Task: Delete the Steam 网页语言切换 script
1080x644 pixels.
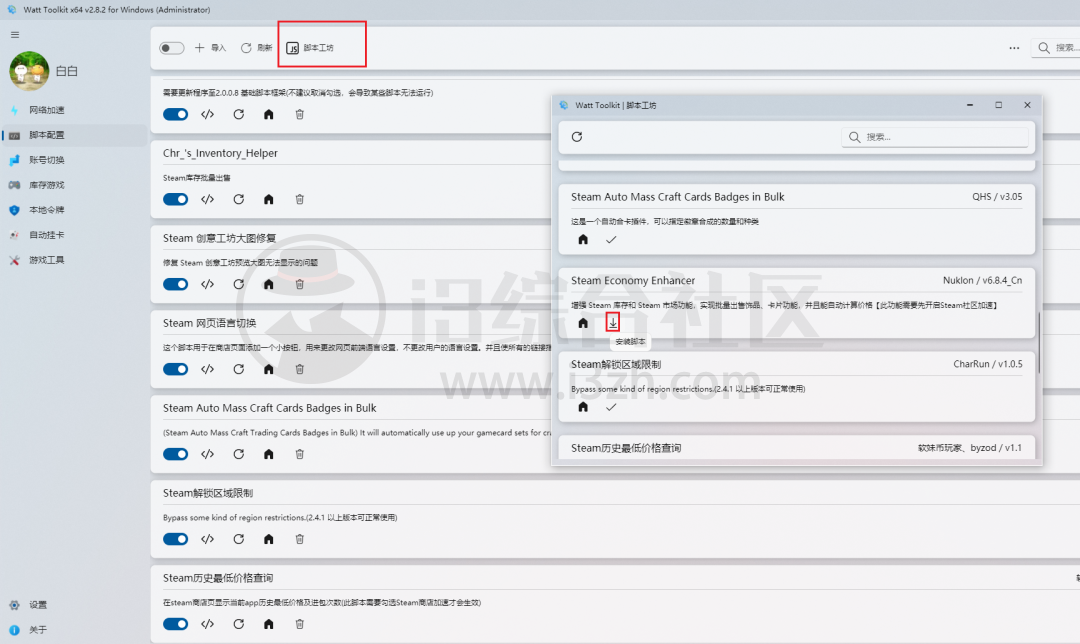Action: coord(300,369)
